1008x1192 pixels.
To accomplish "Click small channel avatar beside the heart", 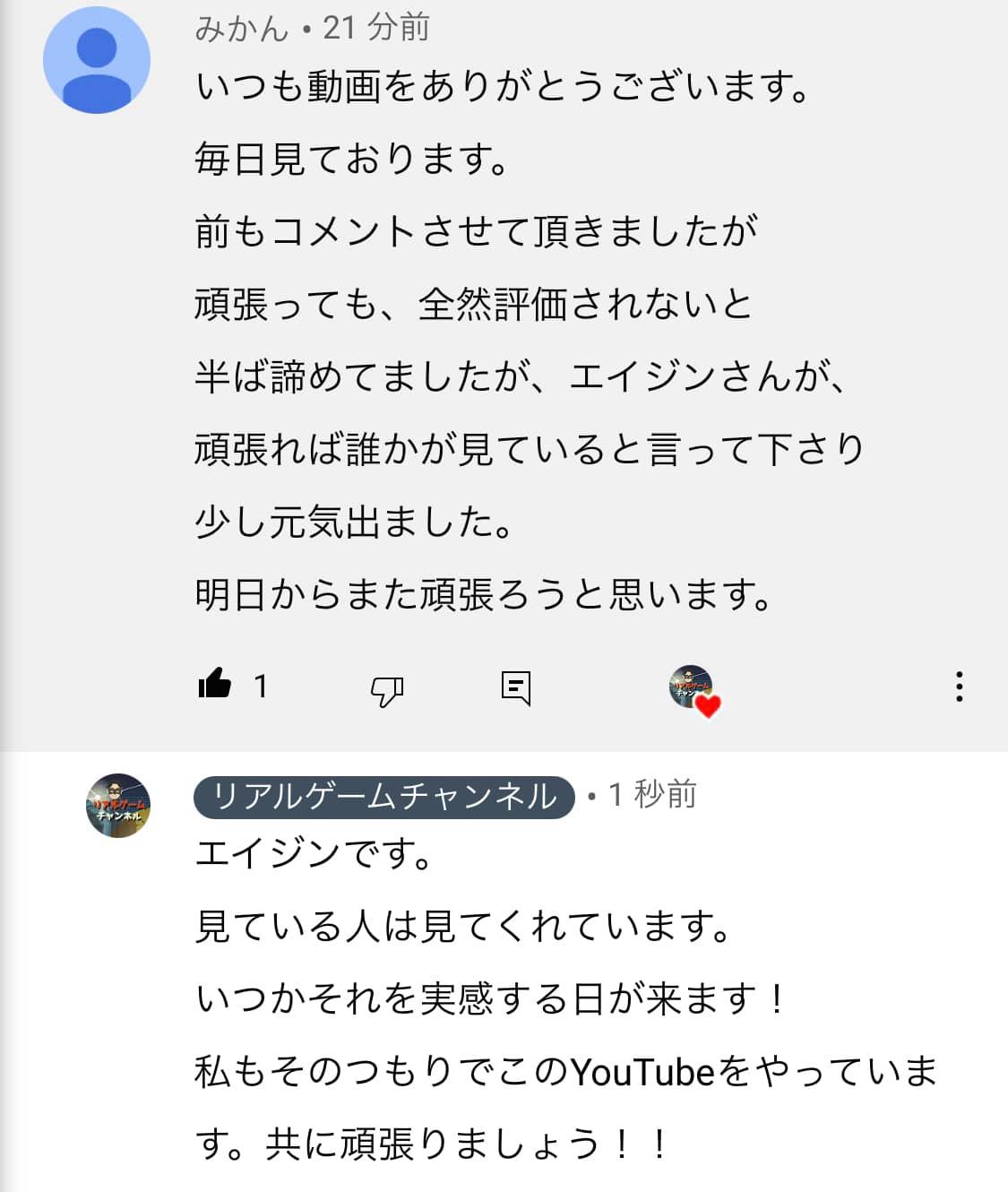I will 689,685.
